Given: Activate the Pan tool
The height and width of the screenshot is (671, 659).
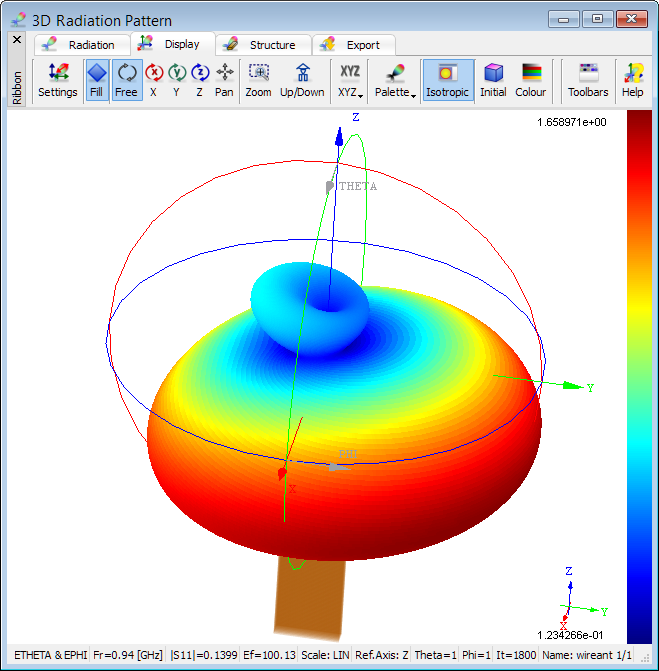Looking at the screenshot, I should pyautogui.click(x=224, y=81).
